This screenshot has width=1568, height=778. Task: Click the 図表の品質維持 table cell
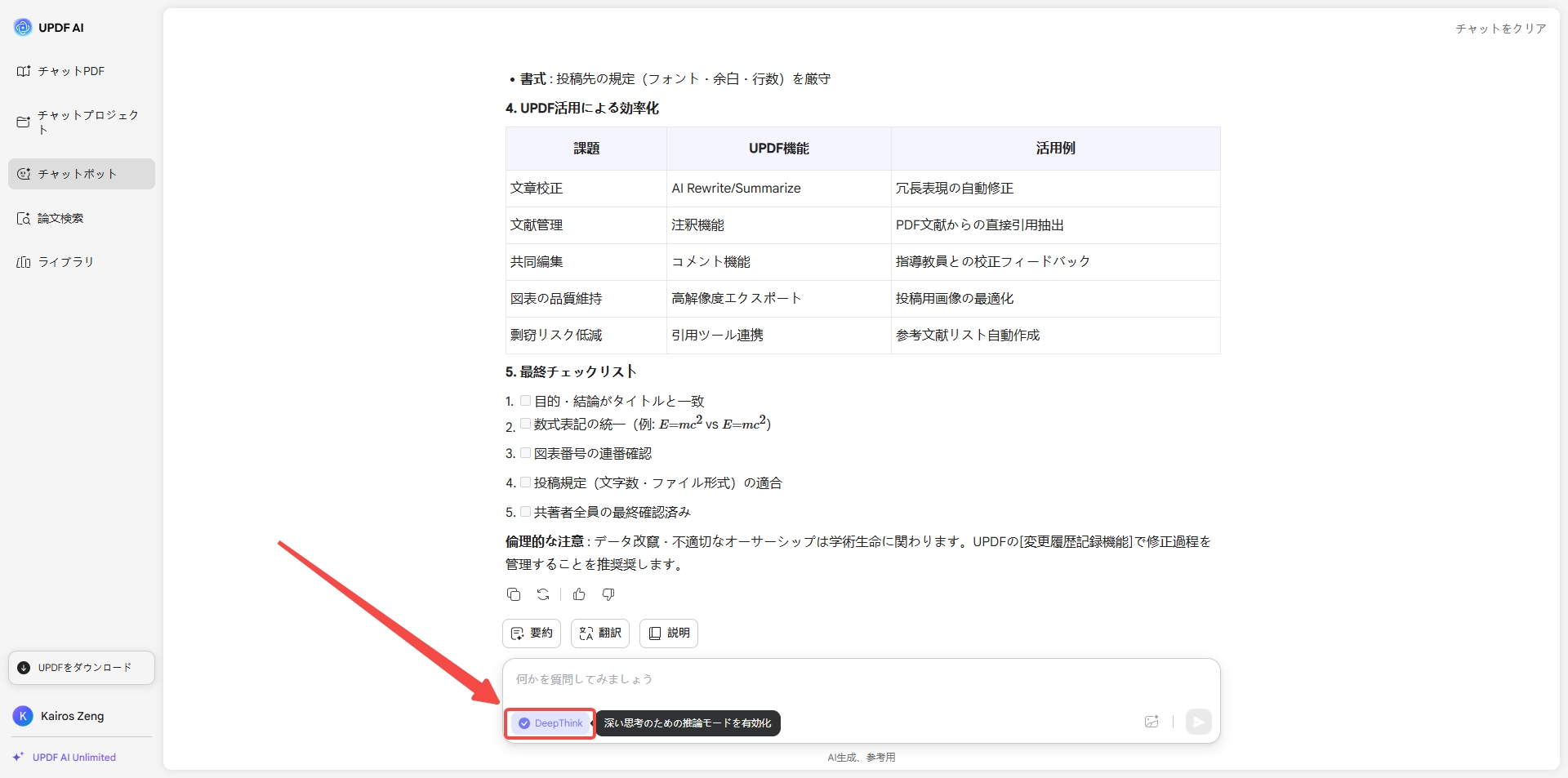tap(586, 299)
